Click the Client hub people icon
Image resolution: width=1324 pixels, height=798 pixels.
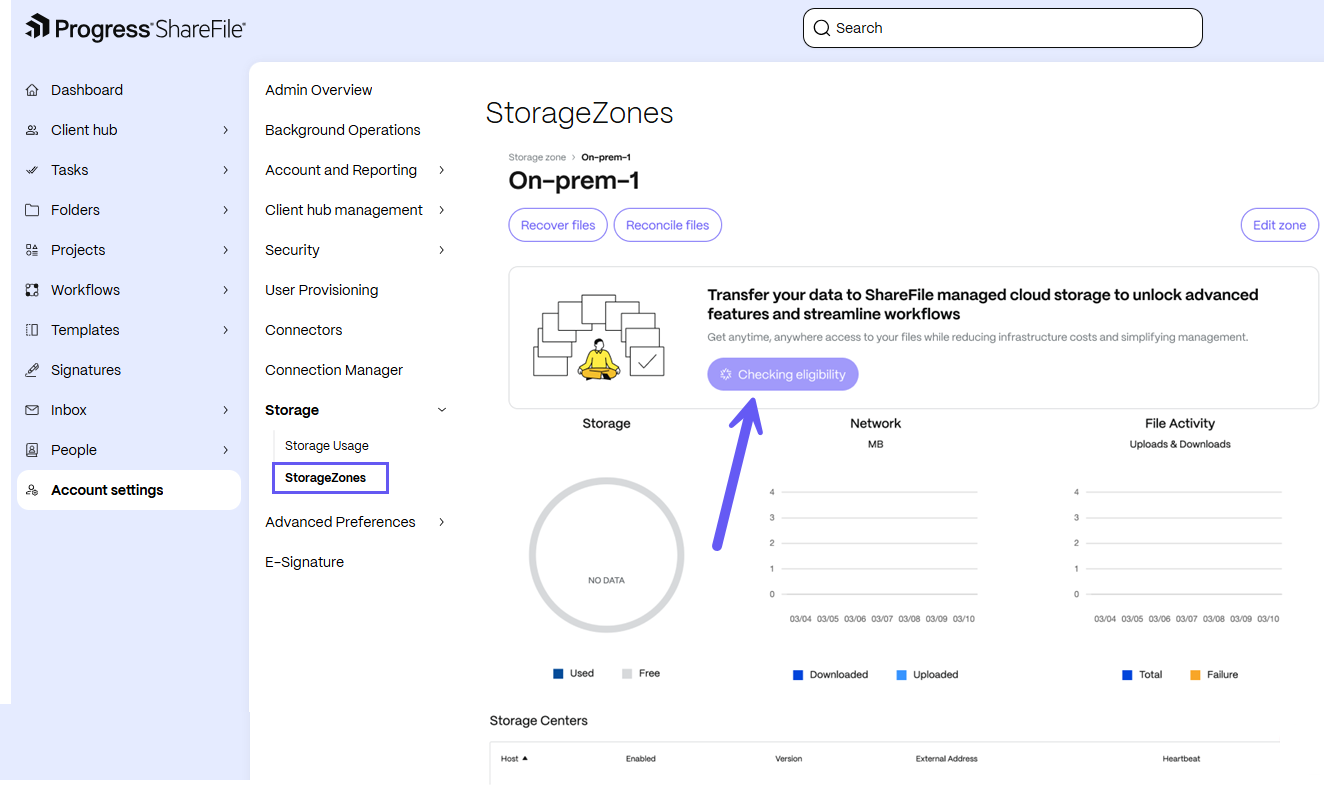(32, 130)
